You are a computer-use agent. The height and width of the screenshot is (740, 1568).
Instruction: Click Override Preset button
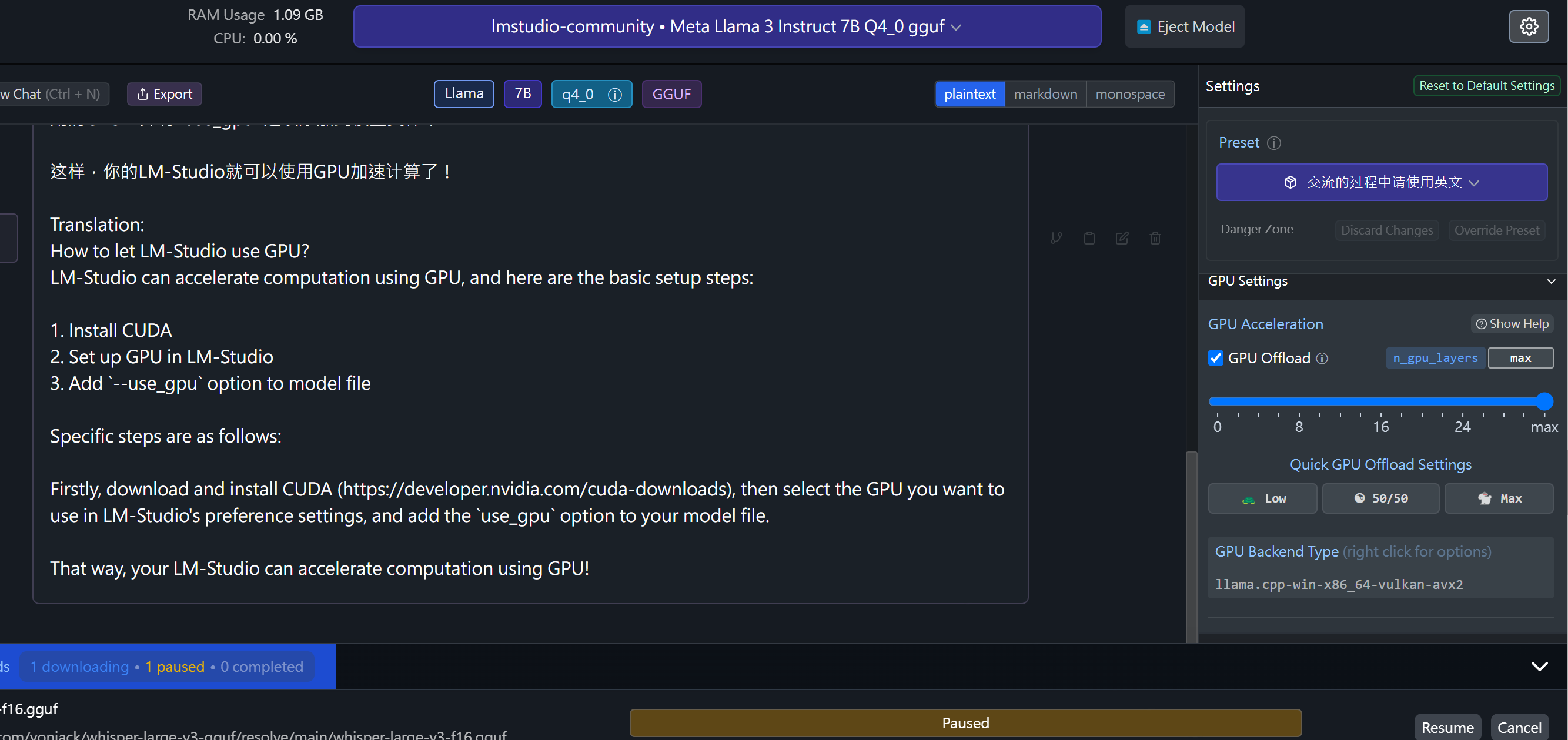(1496, 230)
